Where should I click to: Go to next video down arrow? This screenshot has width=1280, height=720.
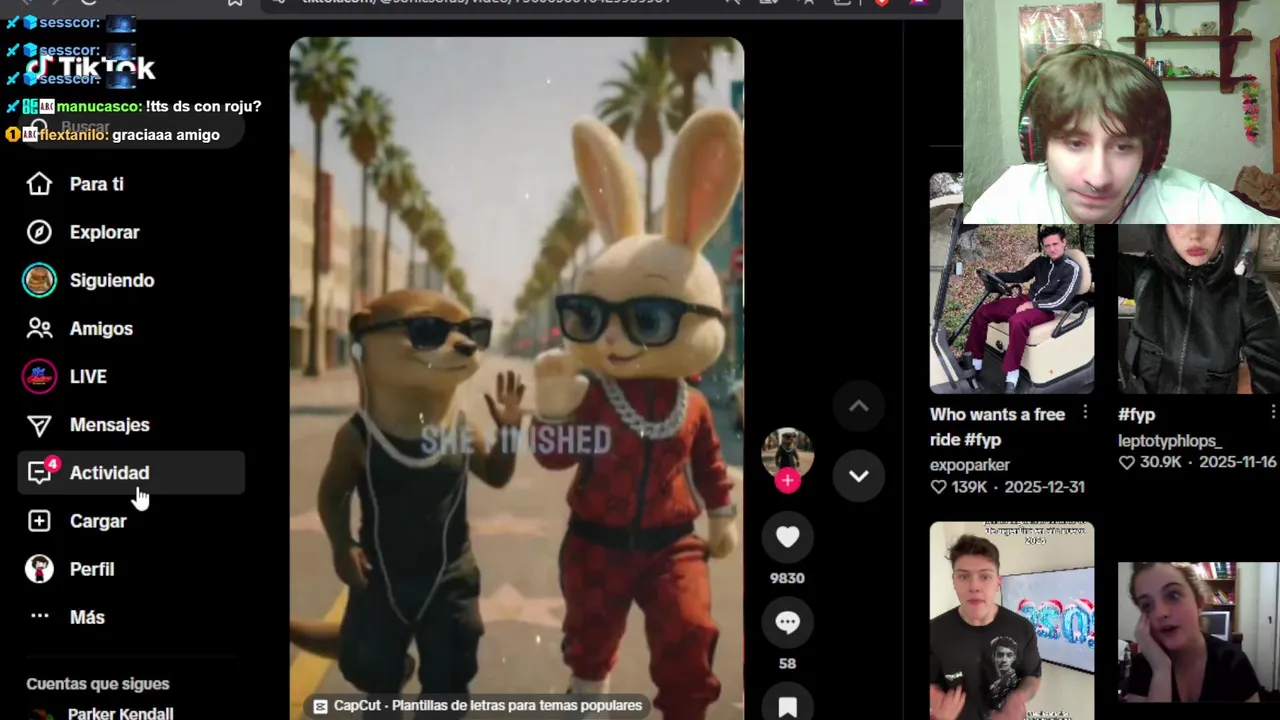point(859,476)
